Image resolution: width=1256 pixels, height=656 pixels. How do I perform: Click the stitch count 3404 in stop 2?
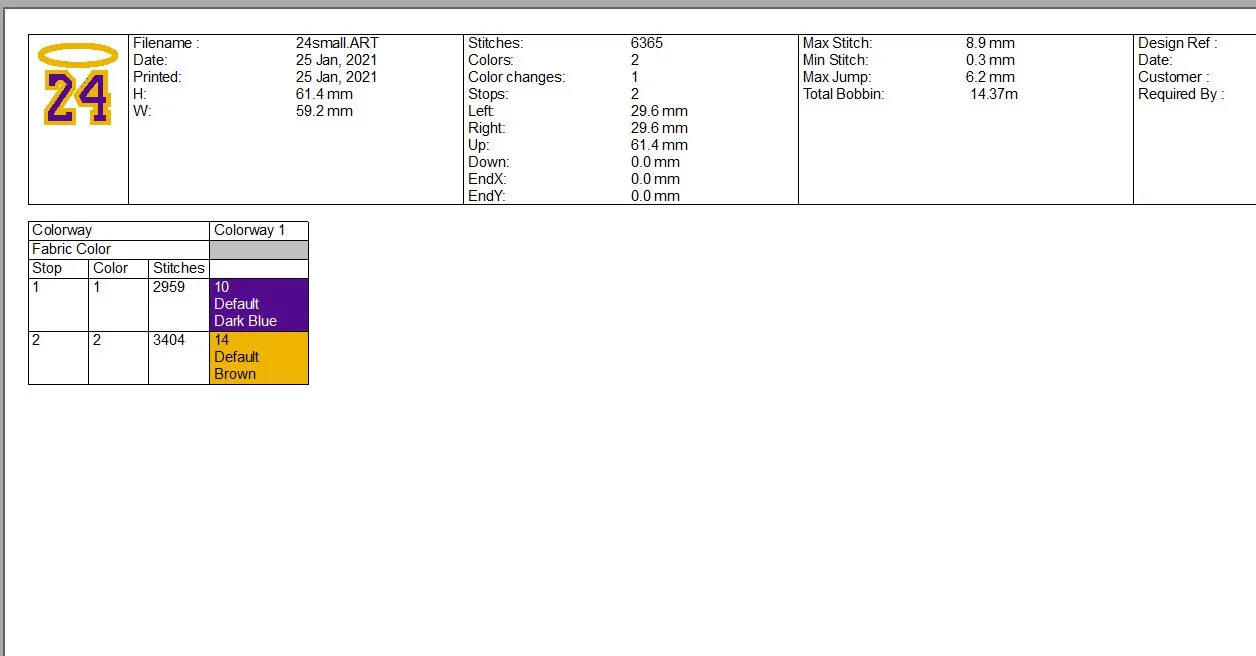[x=169, y=340]
